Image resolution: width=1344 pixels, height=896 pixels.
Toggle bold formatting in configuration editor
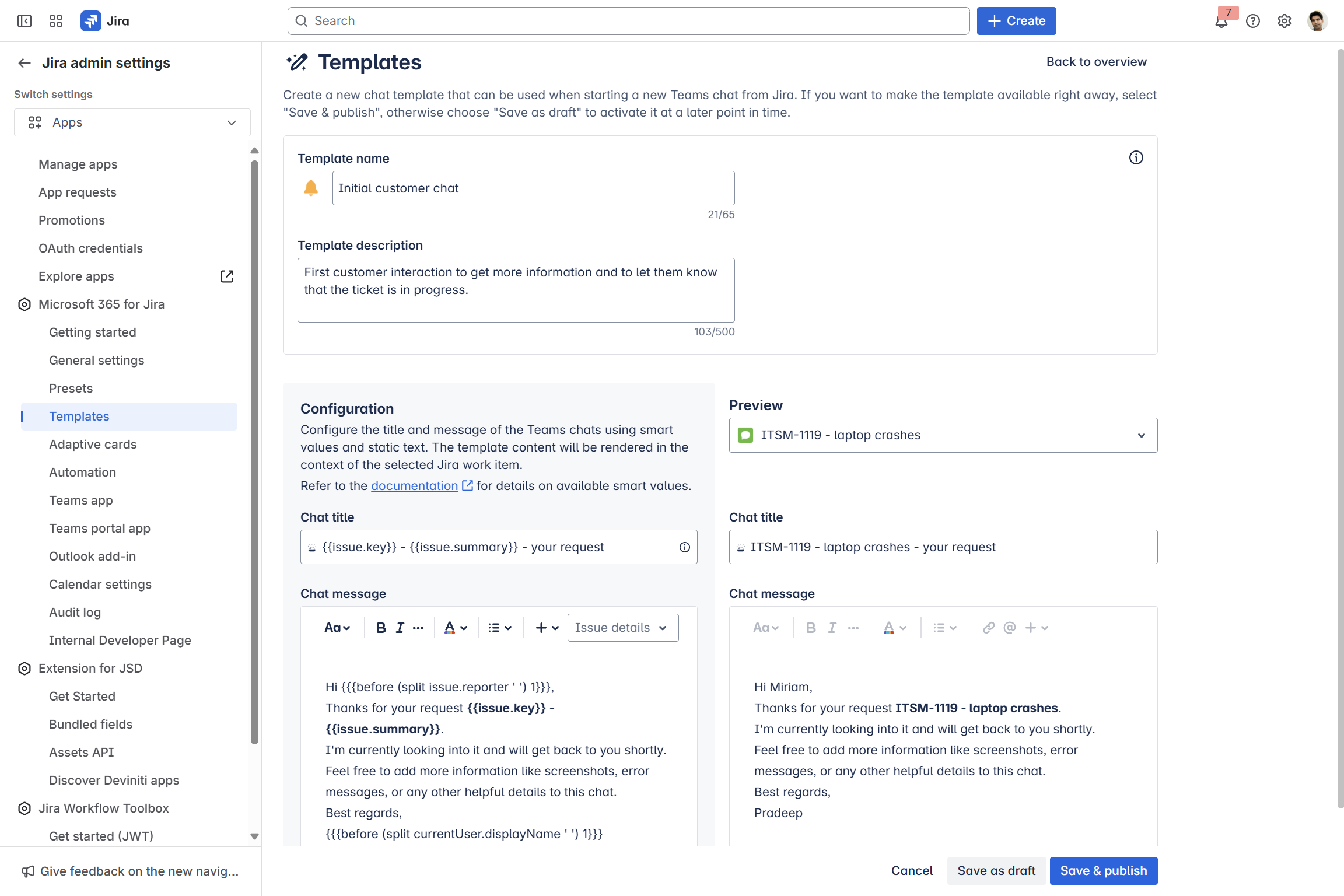[x=381, y=628]
